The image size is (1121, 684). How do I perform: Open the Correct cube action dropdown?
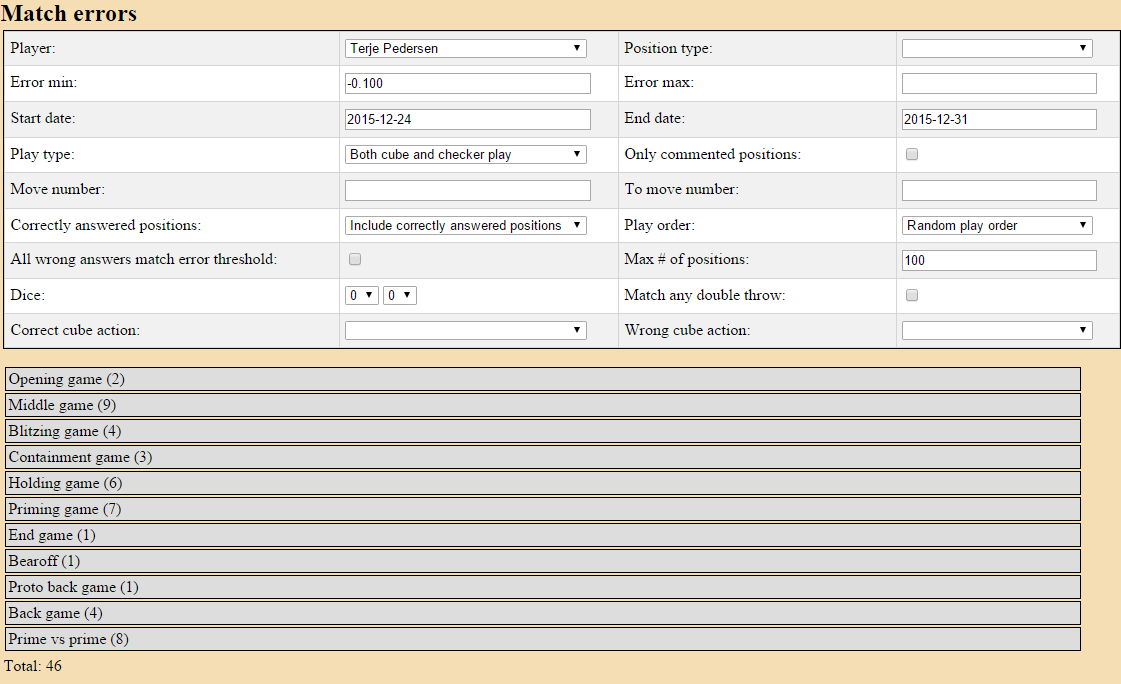465,330
